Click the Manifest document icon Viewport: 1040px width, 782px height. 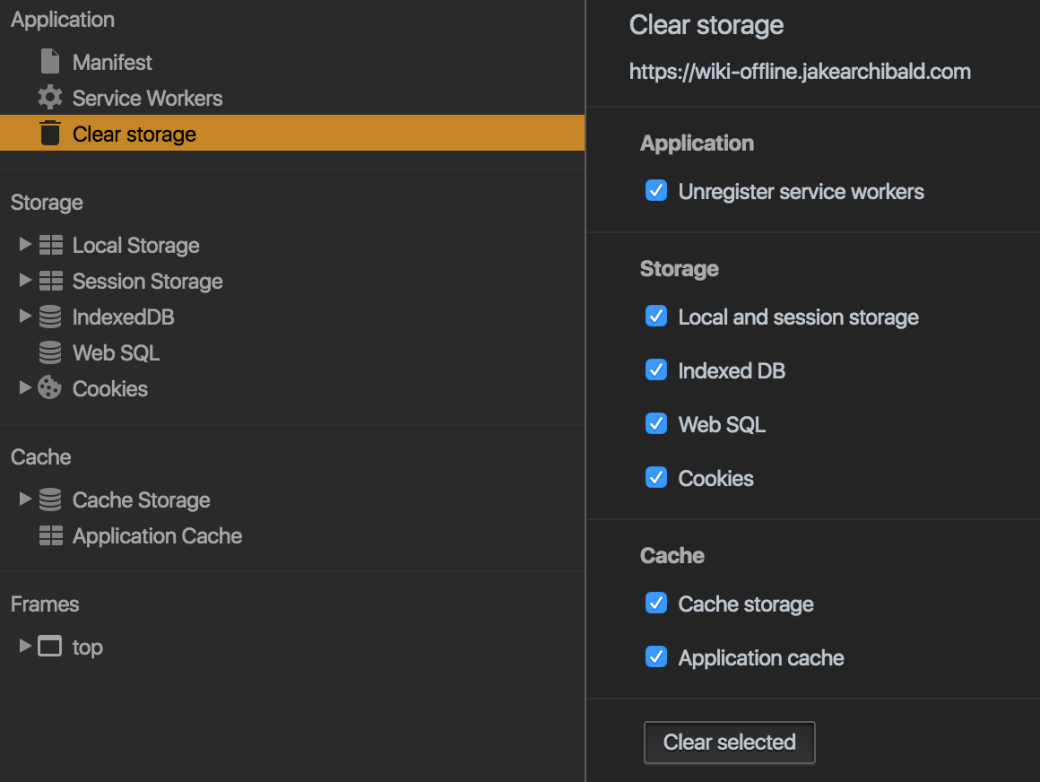coord(50,62)
